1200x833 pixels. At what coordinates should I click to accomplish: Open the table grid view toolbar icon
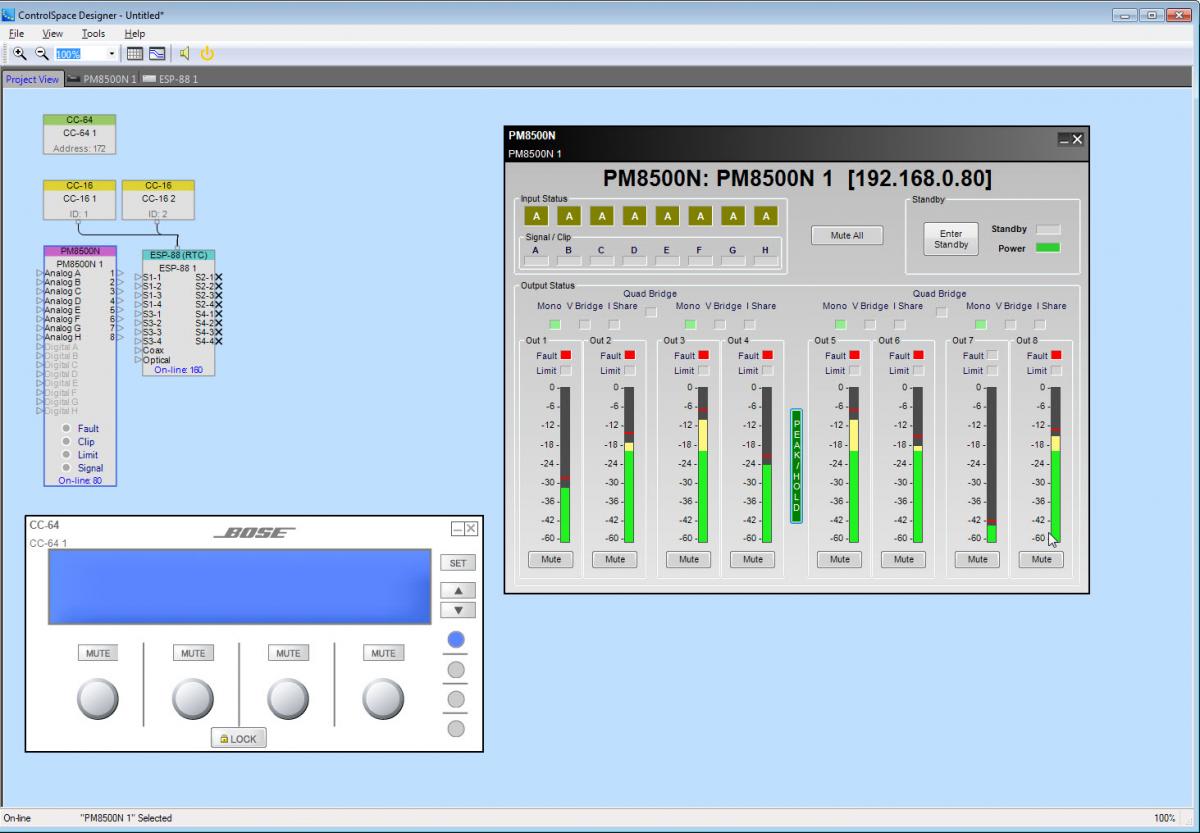click(x=135, y=53)
